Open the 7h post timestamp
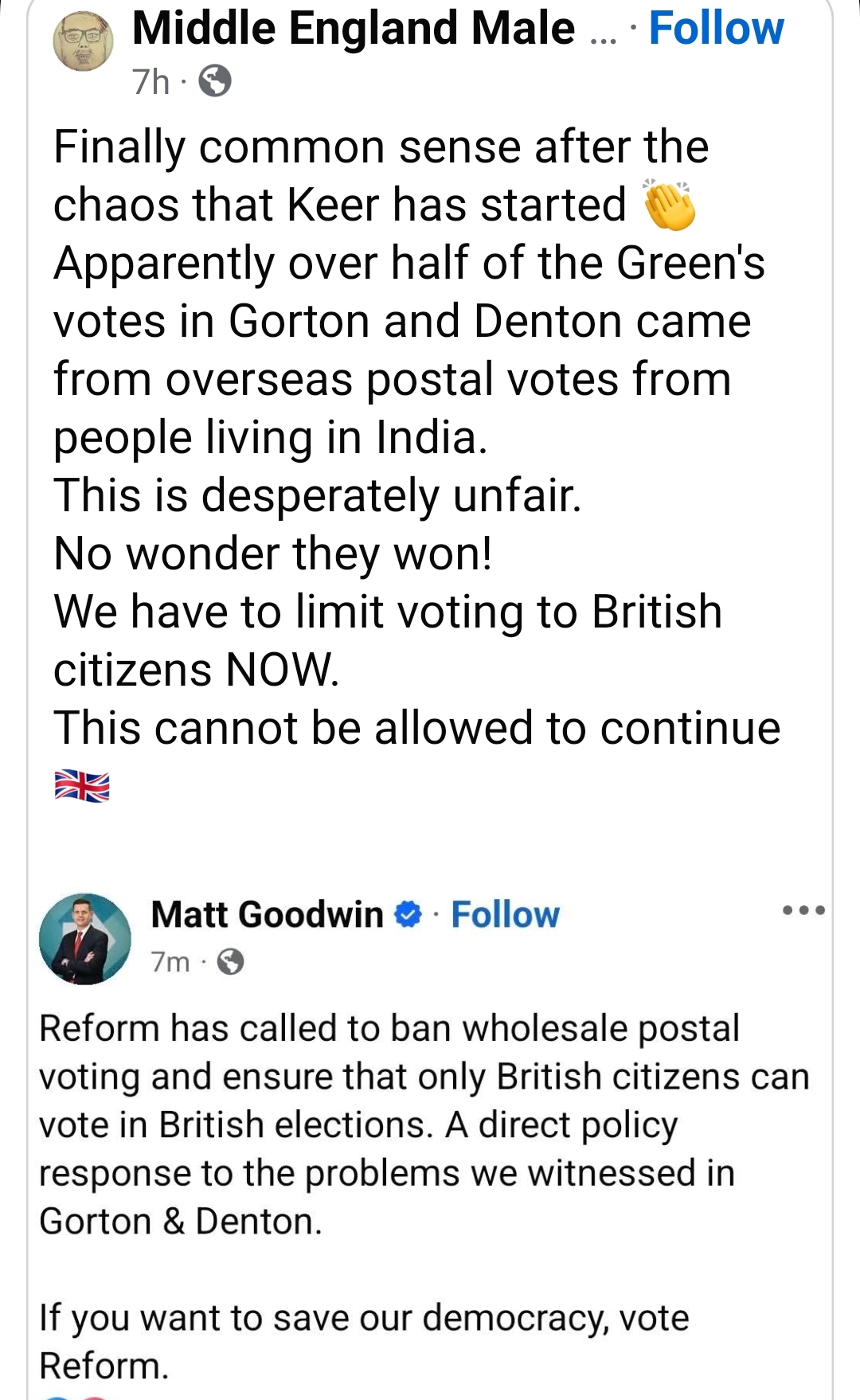The width and height of the screenshot is (860, 1400). tap(151, 81)
